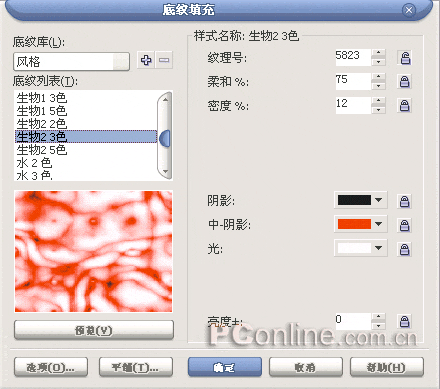
Task: Increase 亮度± with up arrow
Action: [x=378, y=317]
